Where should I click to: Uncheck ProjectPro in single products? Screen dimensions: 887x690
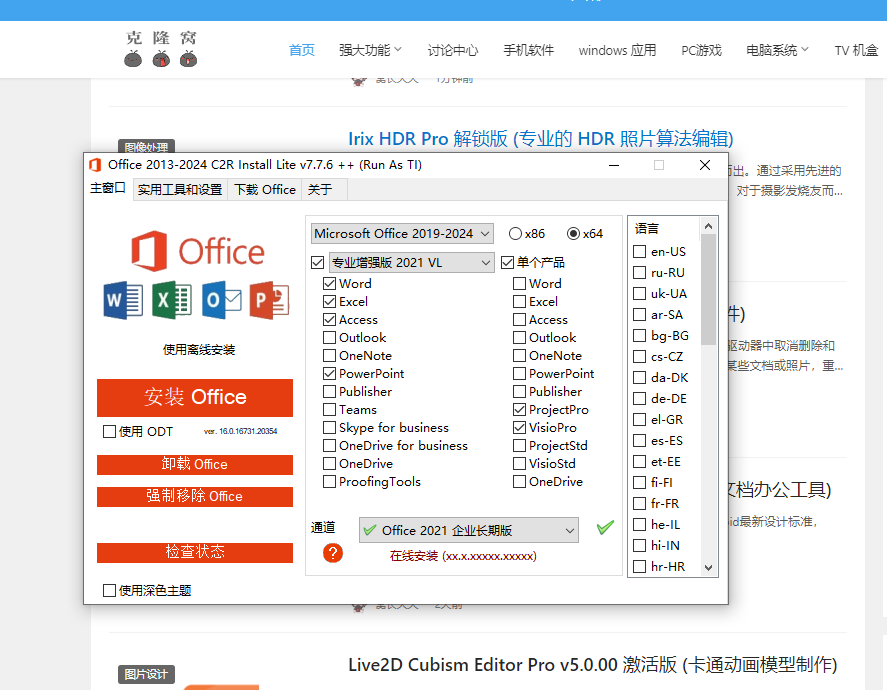tap(519, 409)
